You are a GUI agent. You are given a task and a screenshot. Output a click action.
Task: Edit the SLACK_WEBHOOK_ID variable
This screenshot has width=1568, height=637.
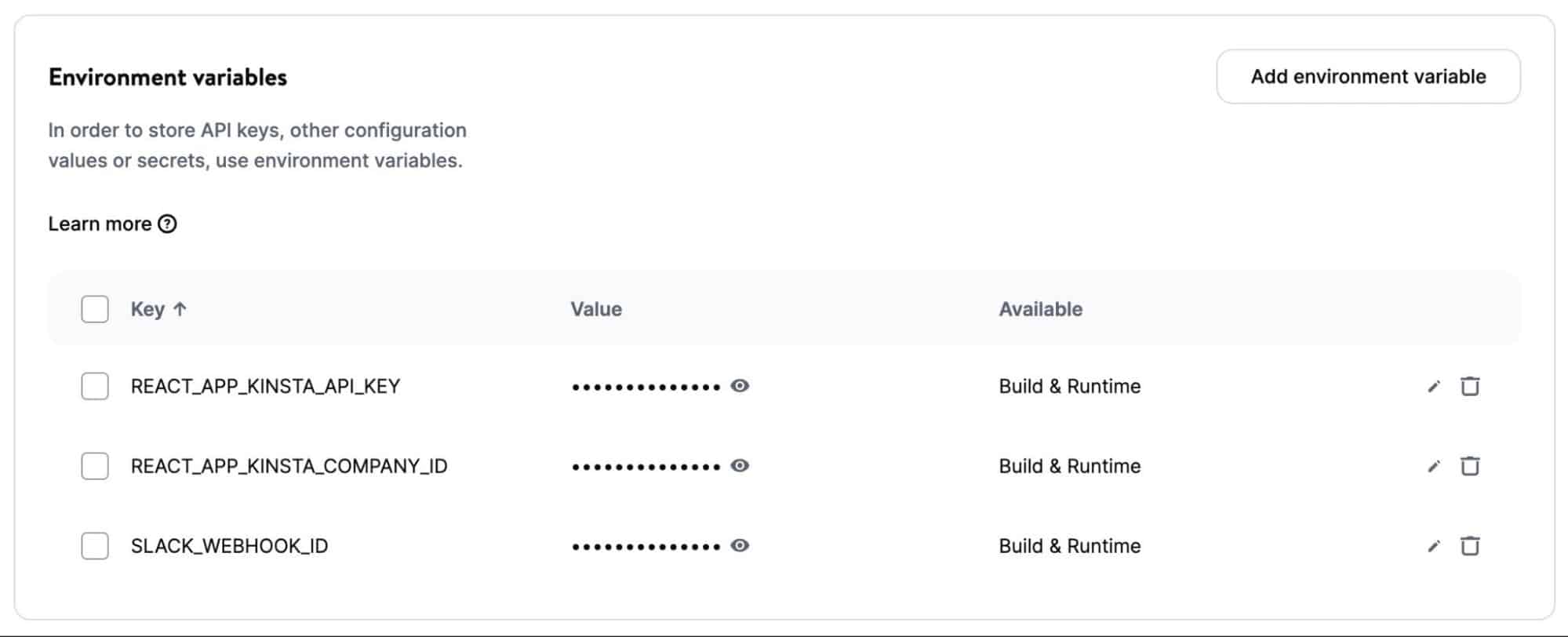[x=1434, y=547]
